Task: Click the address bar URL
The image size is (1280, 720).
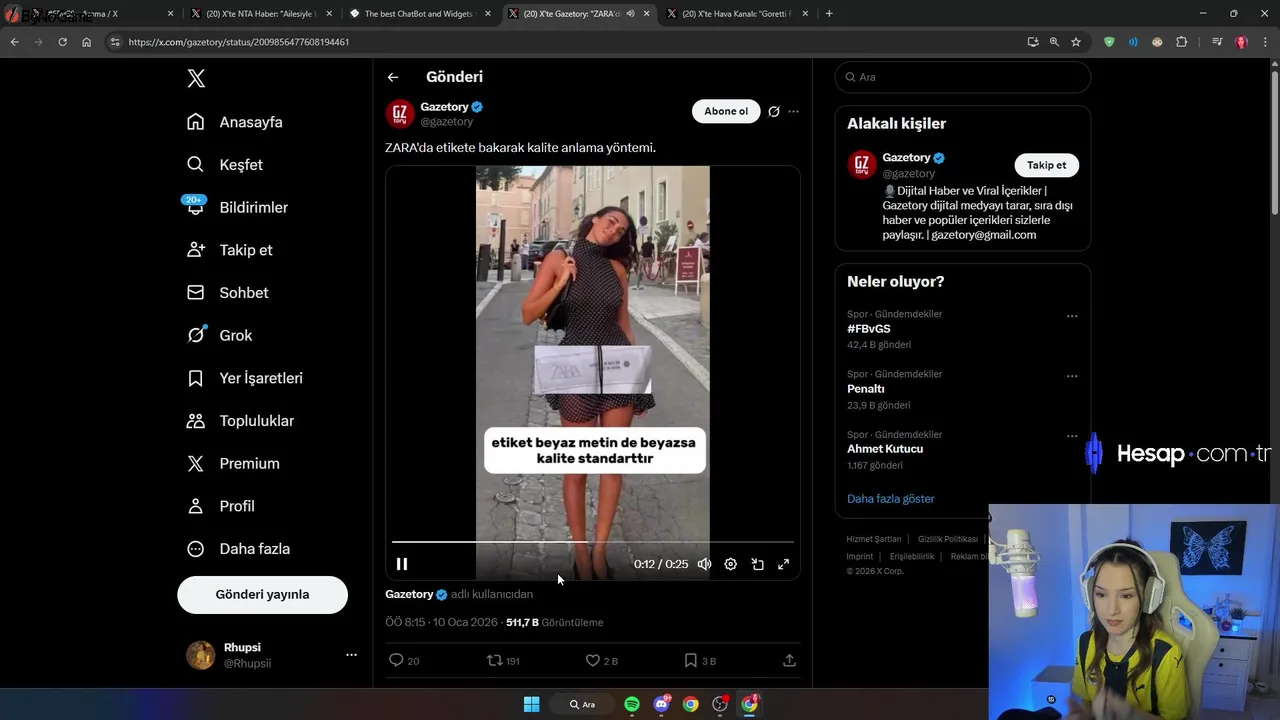Action: pyautogui.click(x=239, y=42)
